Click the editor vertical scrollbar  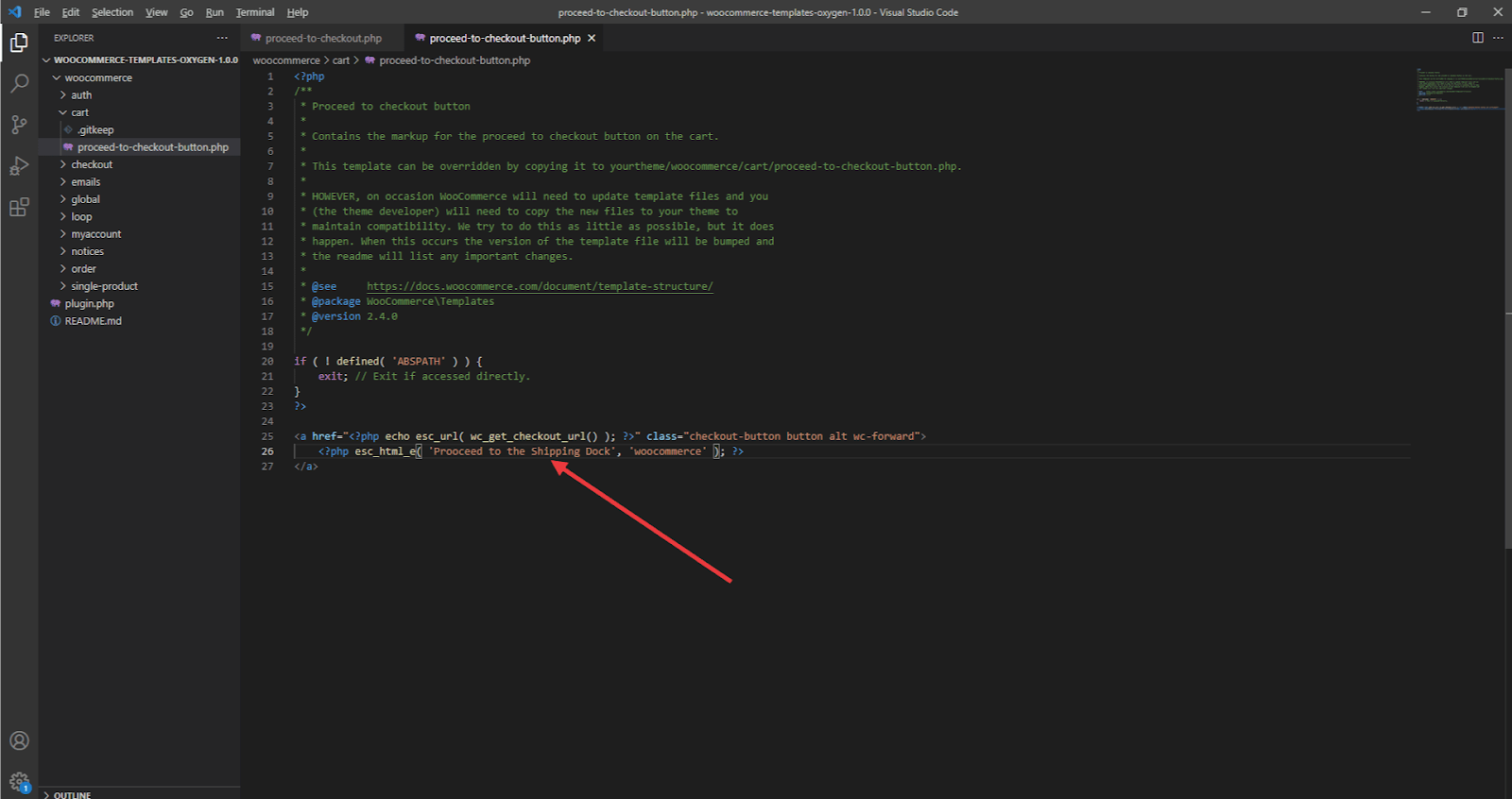(1508, 308)
